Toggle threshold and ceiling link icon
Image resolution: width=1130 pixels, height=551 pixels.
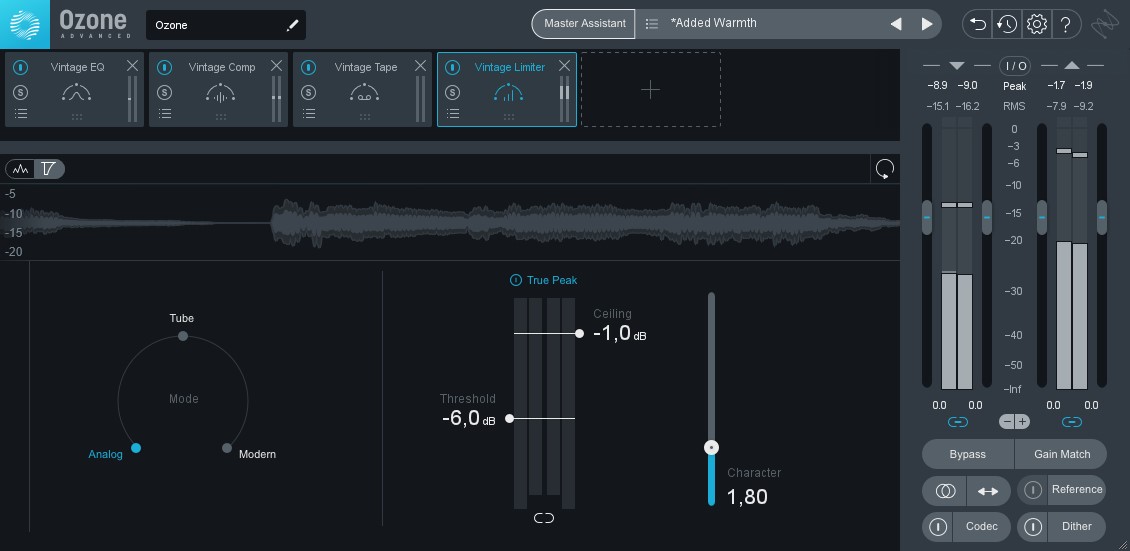(x=544, y=518)
